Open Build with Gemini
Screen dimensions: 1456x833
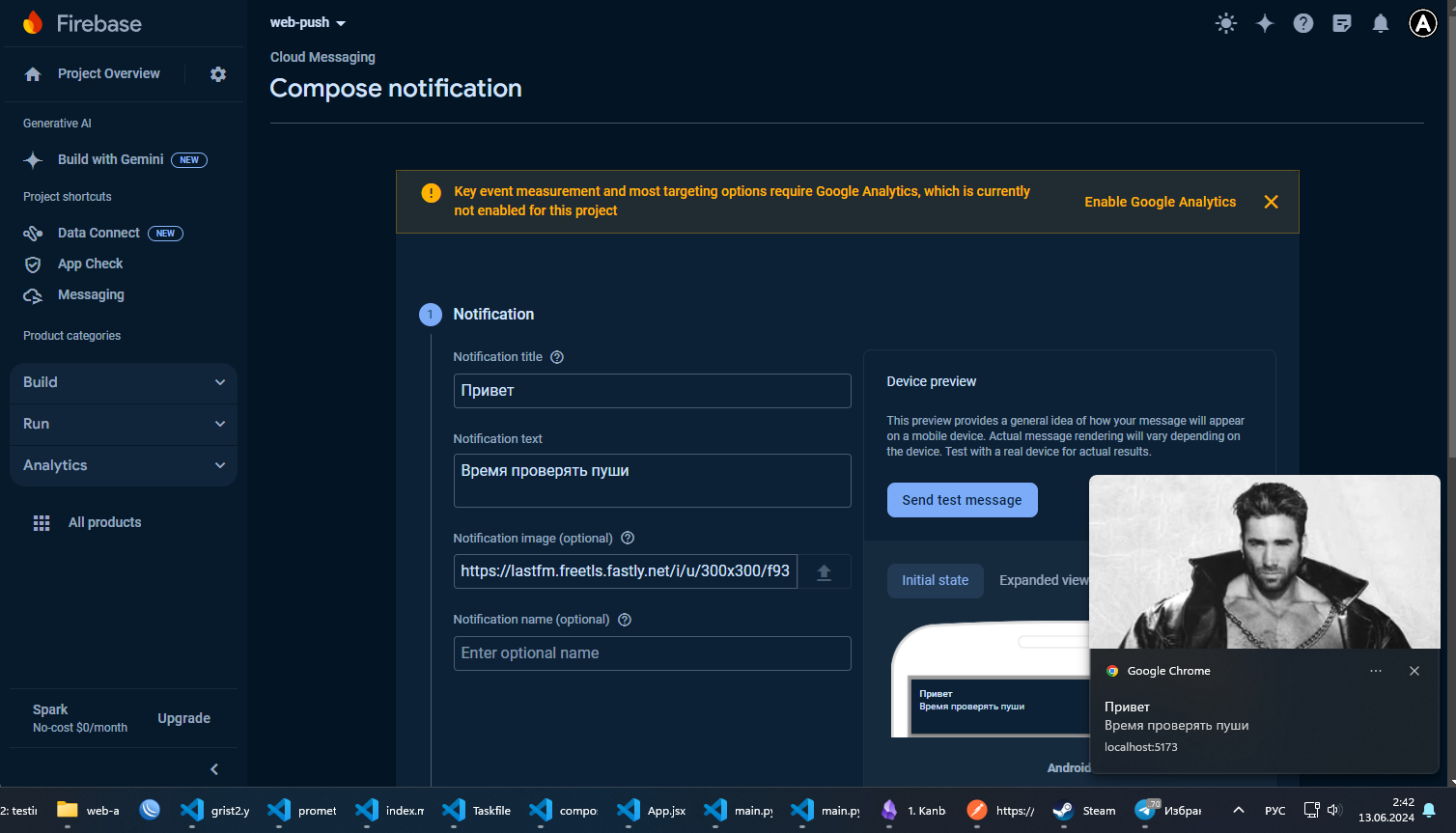coord(111,160)
